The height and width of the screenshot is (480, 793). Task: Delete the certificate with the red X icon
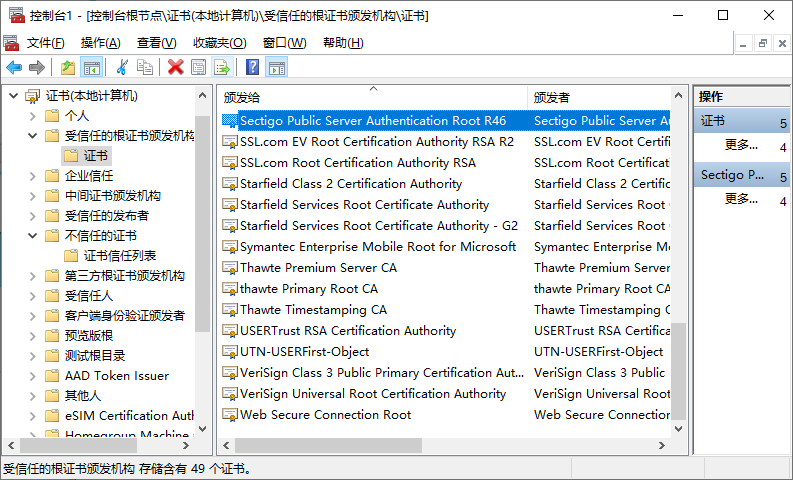click(176, 67)
